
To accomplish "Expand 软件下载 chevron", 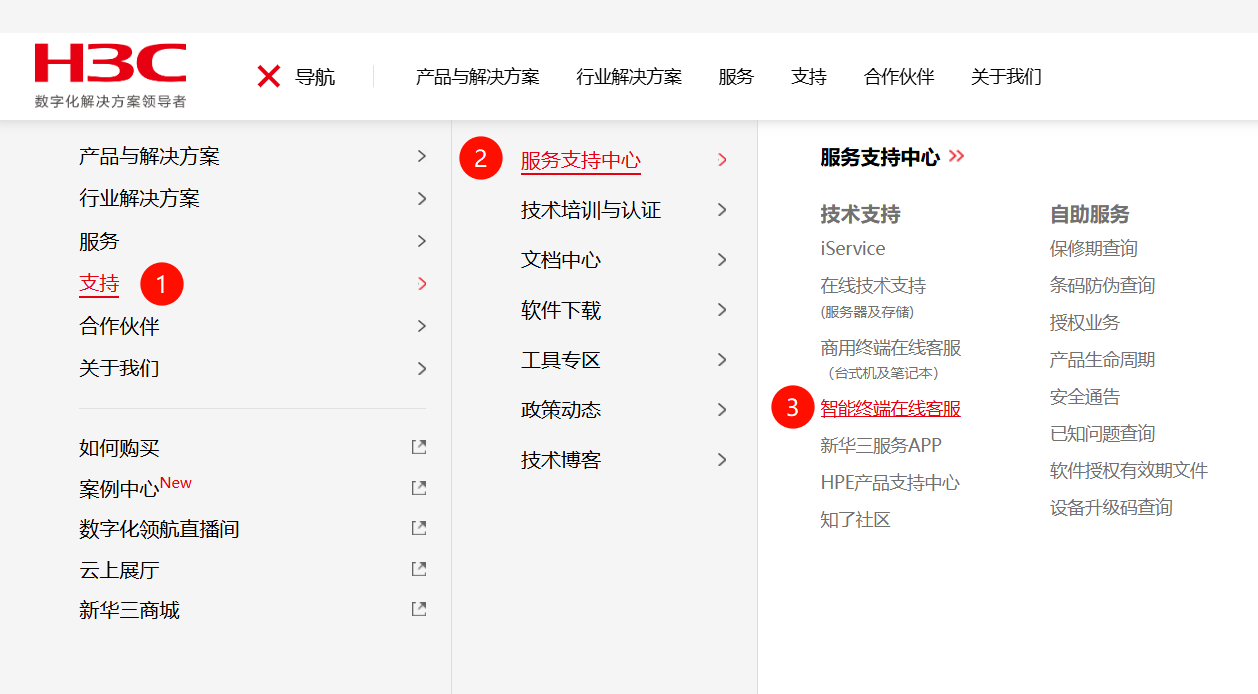I will click(x=722, y=310).
